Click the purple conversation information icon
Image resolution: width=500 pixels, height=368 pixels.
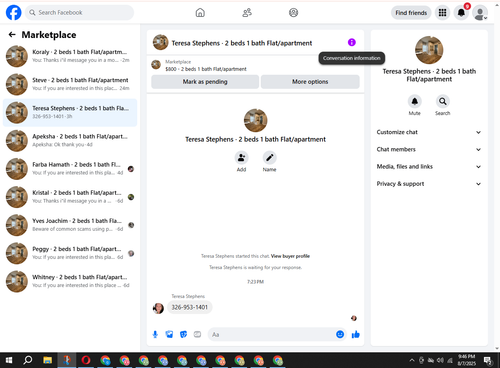pos(352,42)
